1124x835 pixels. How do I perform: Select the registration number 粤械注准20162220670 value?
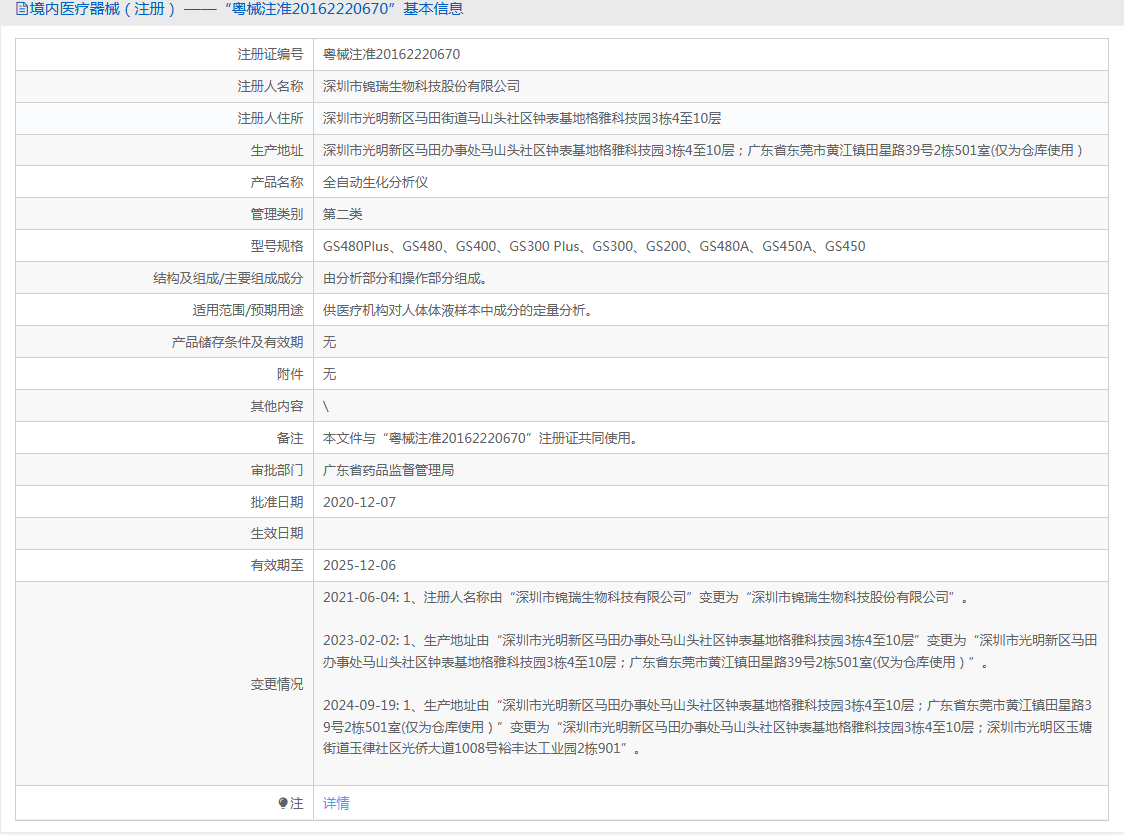(391, 54)
